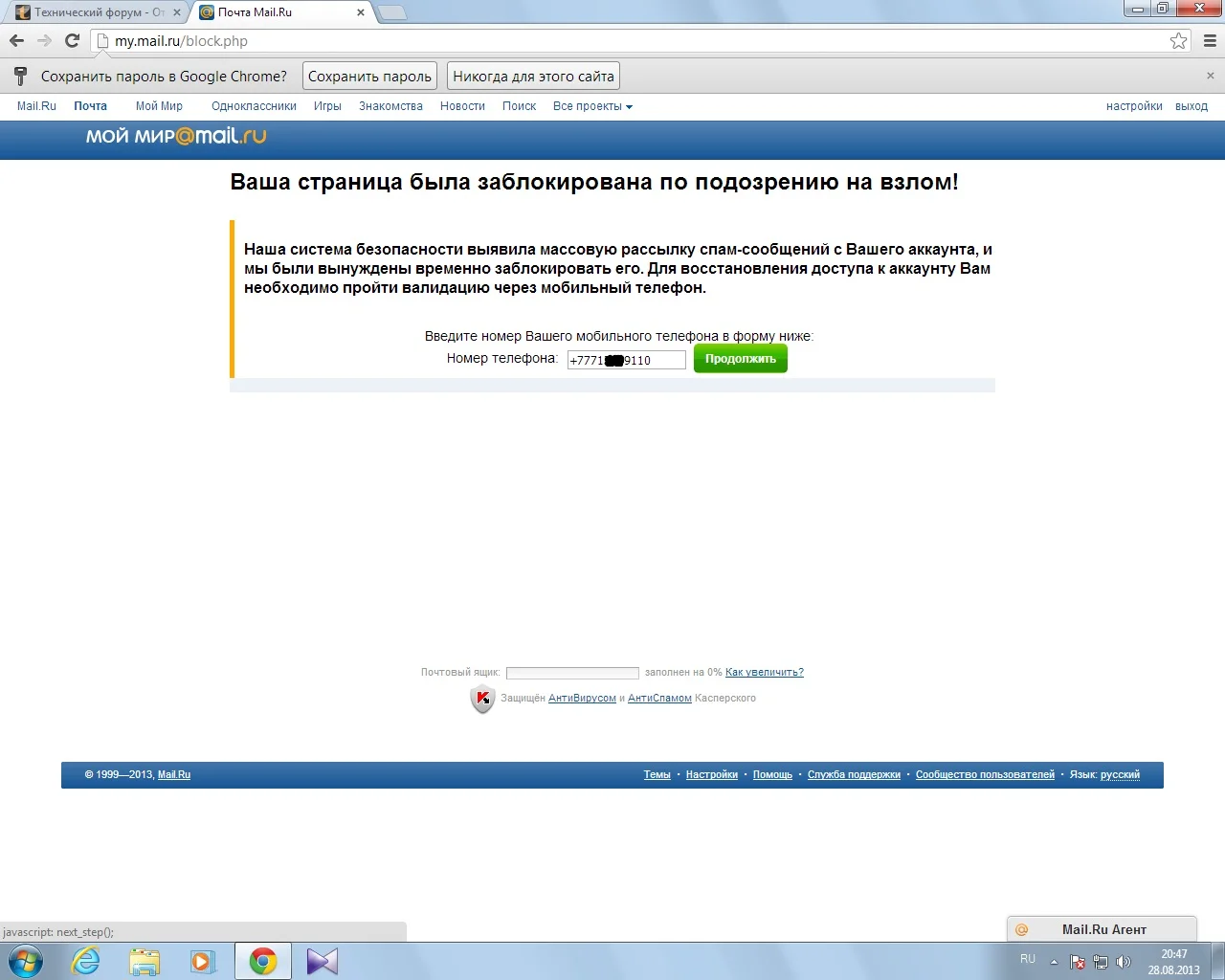Open Windows Explorer from the taskbar

point(145,961)
